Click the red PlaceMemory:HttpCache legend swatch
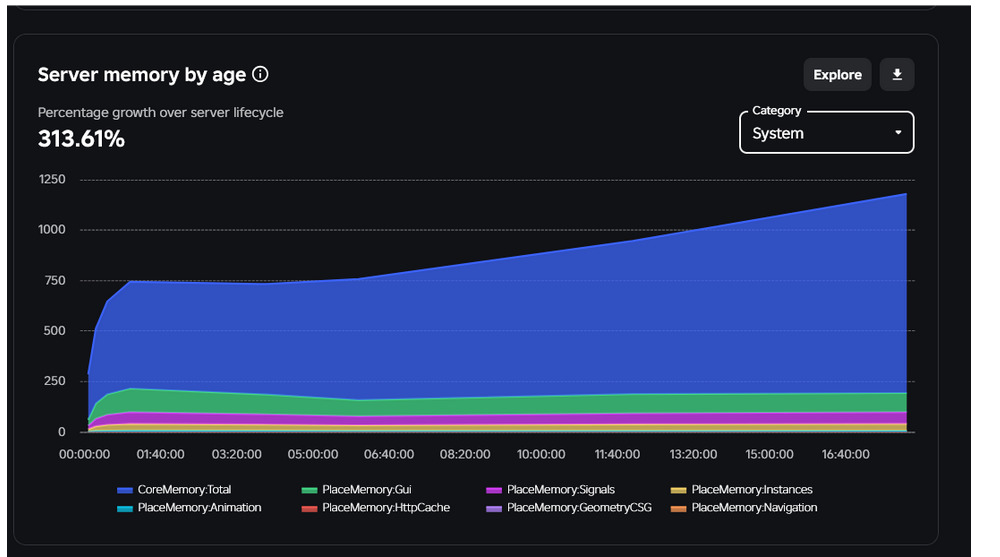The width and height of the screenshot is (1000, 557). coord(309,509)
